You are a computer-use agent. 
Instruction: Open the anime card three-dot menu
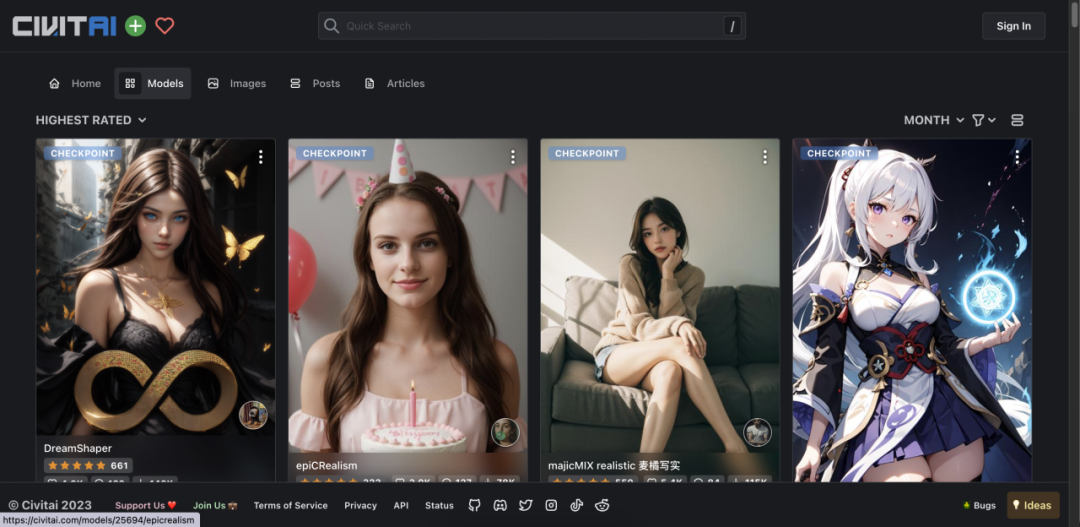point(1017,157)
